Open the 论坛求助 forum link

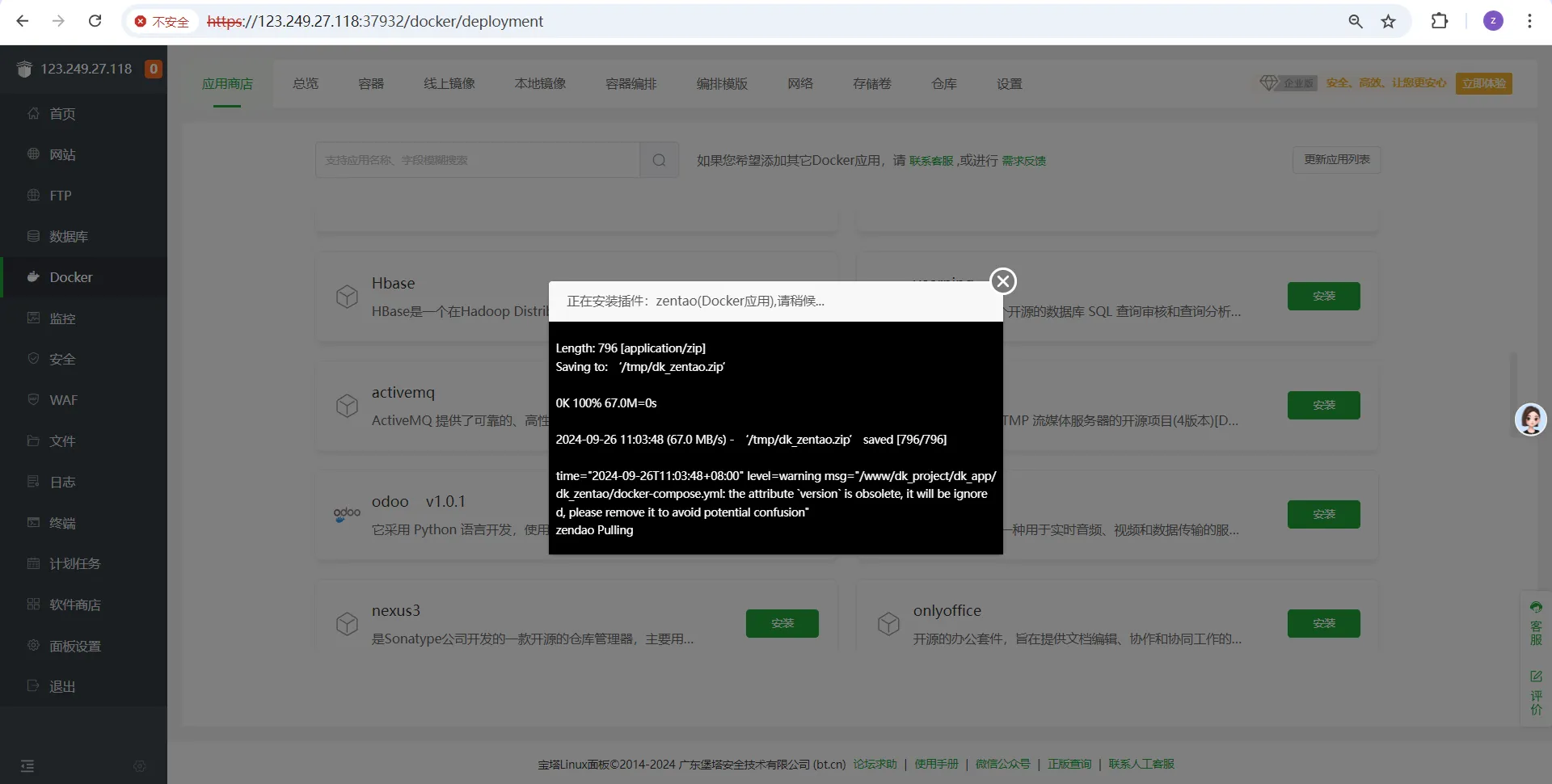[x=875, y=764]
